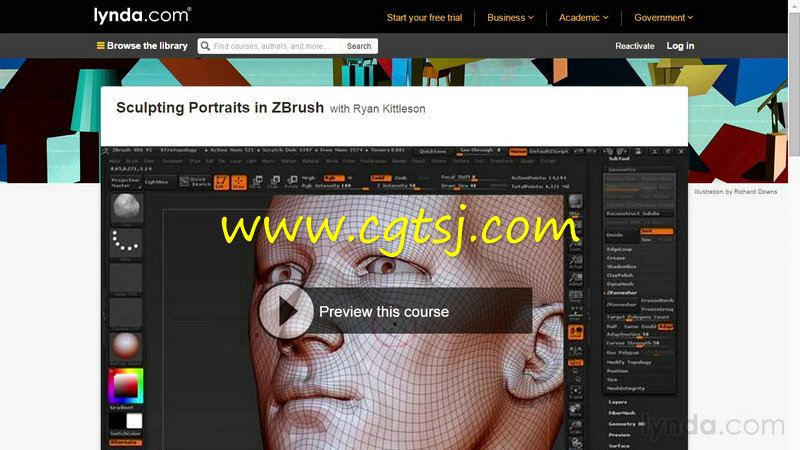Viewport: 800px width, 450px height.
Task: Open the Surface subpalette
Action: (x=619, y=445)
